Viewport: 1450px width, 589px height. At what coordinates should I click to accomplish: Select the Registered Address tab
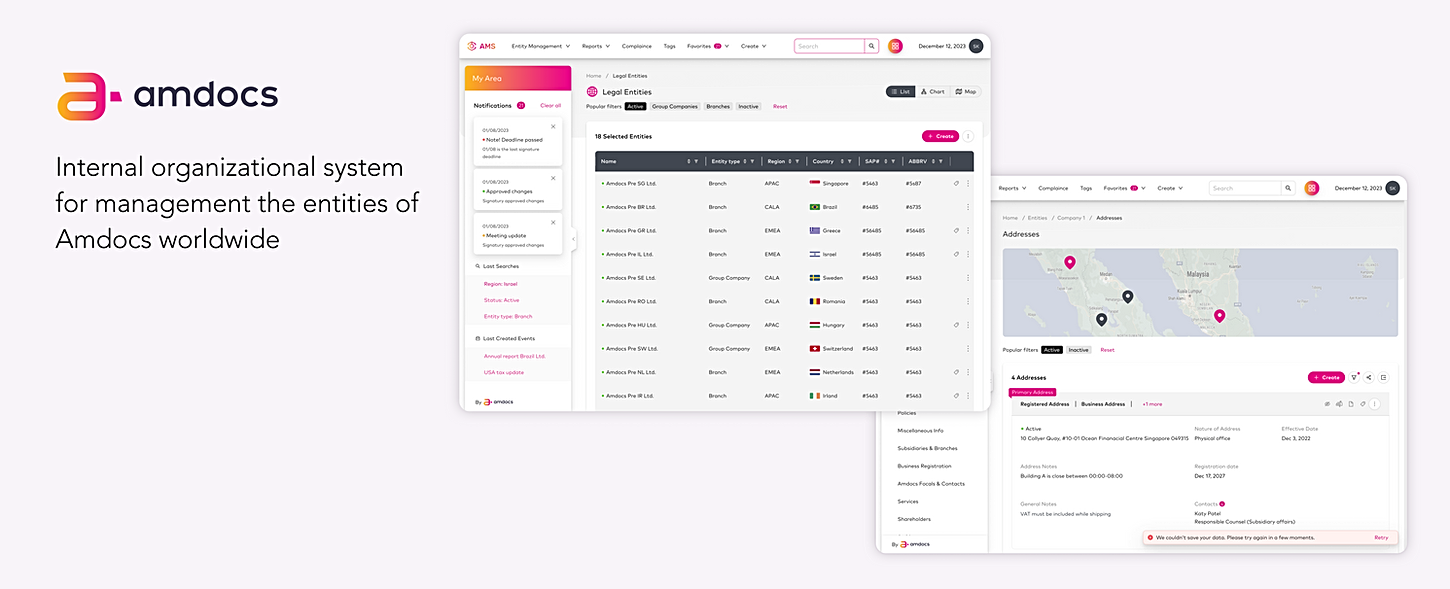pyautogui.click(x=1045, y=404)
